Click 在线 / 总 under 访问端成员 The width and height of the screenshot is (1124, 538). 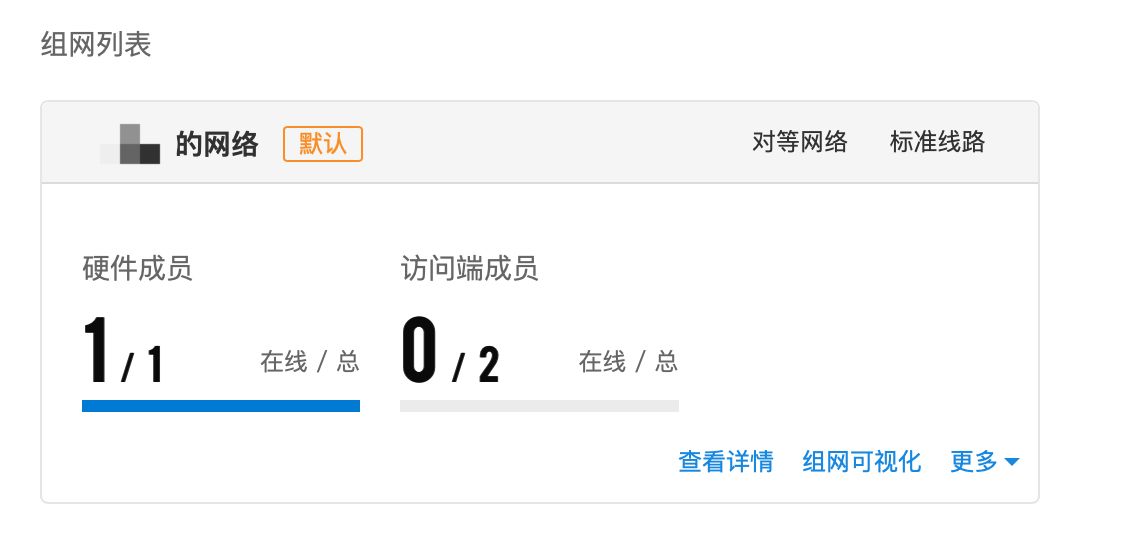point(628,361)
